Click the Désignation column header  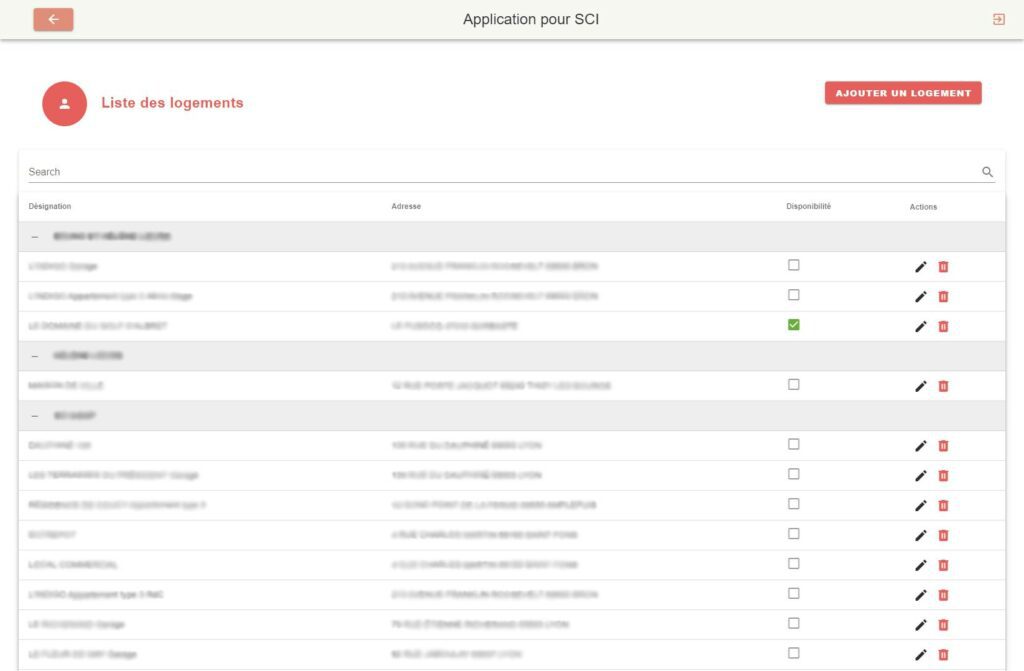coord(50,207)
